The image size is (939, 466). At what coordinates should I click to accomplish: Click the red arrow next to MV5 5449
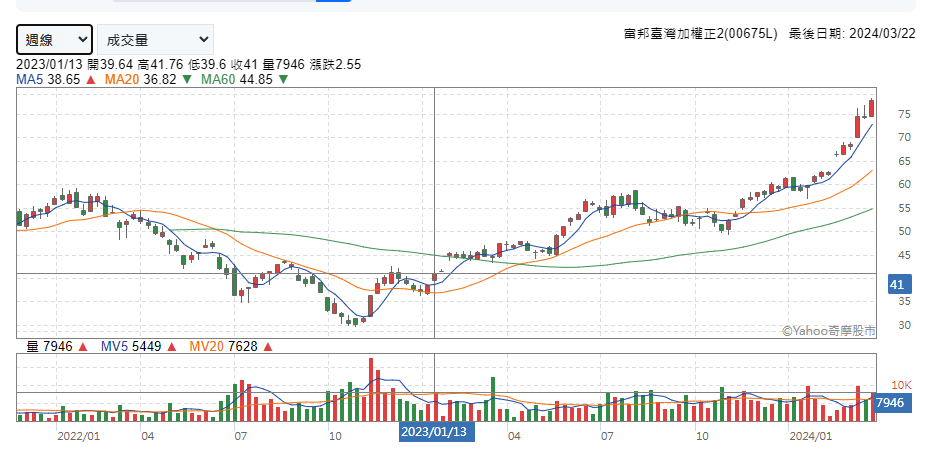170,347
